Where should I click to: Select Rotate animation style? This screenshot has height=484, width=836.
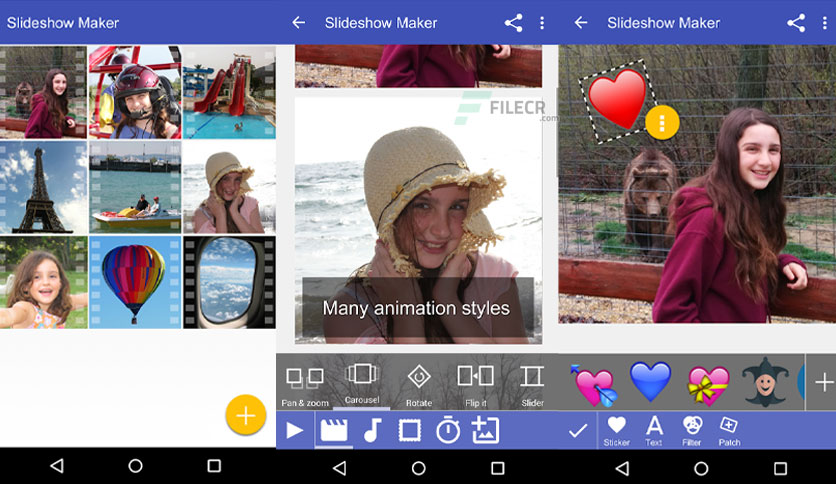tap(419, 385)
